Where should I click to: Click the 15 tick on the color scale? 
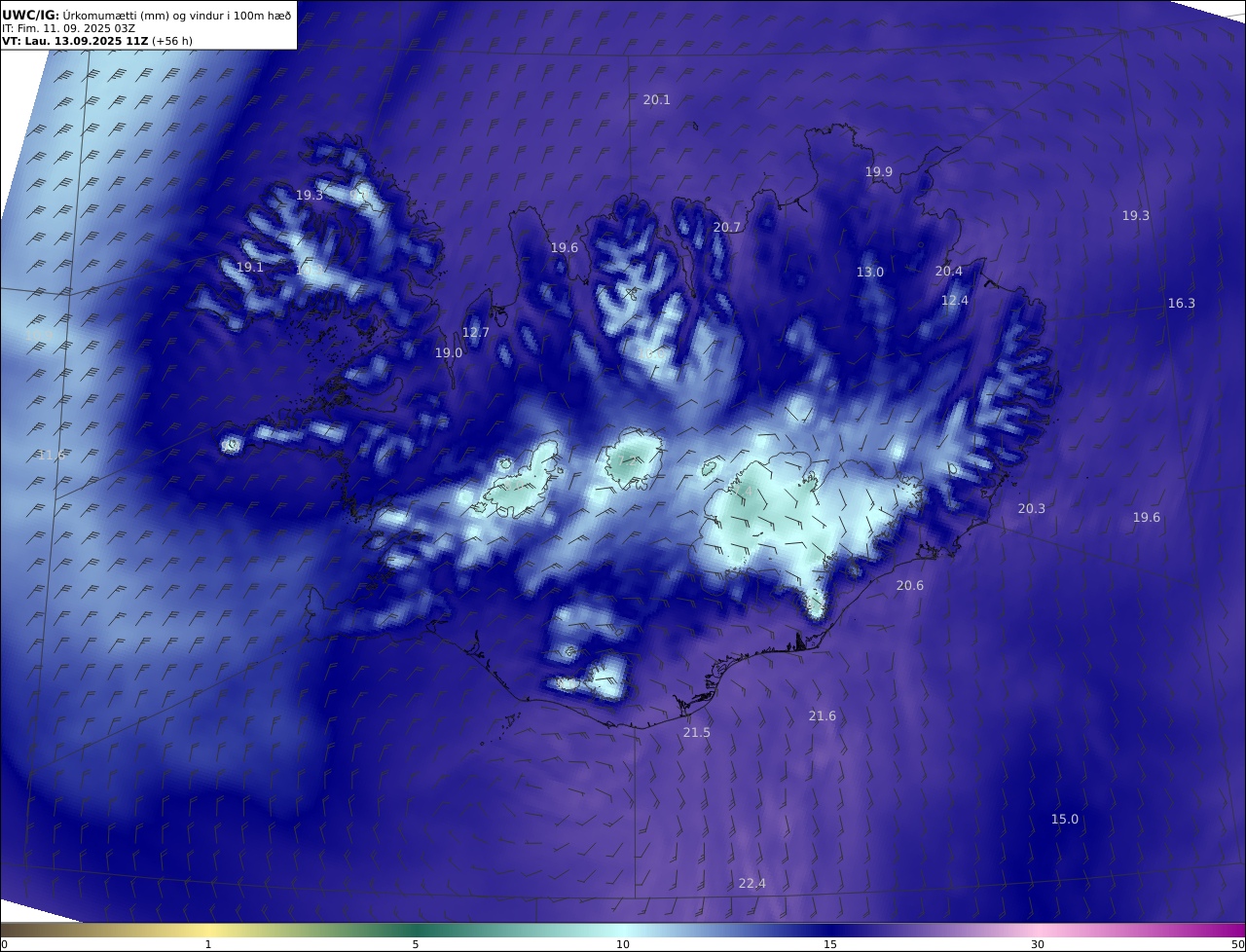(x=830, y=944)
